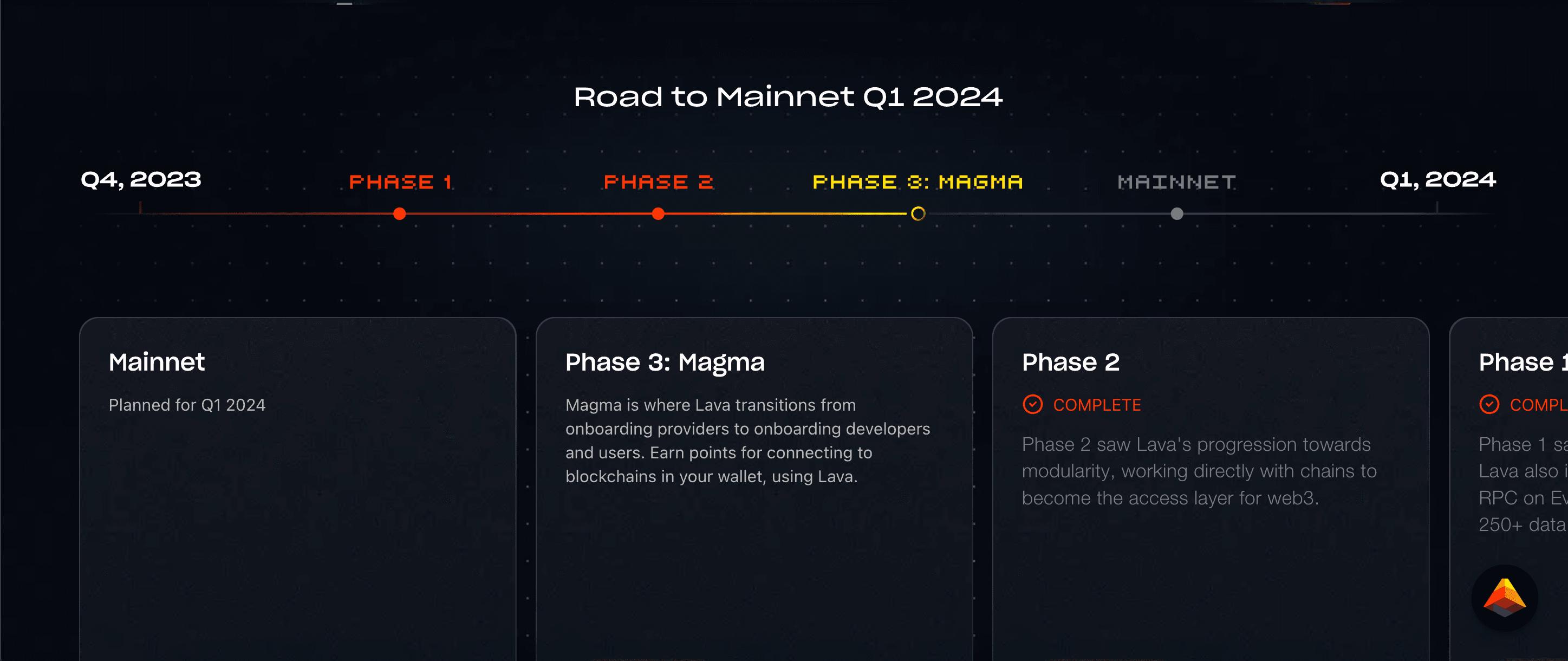
Task: Click the Phase 1 COMPLETE checkmark icon
Action: click(1489, 404)
